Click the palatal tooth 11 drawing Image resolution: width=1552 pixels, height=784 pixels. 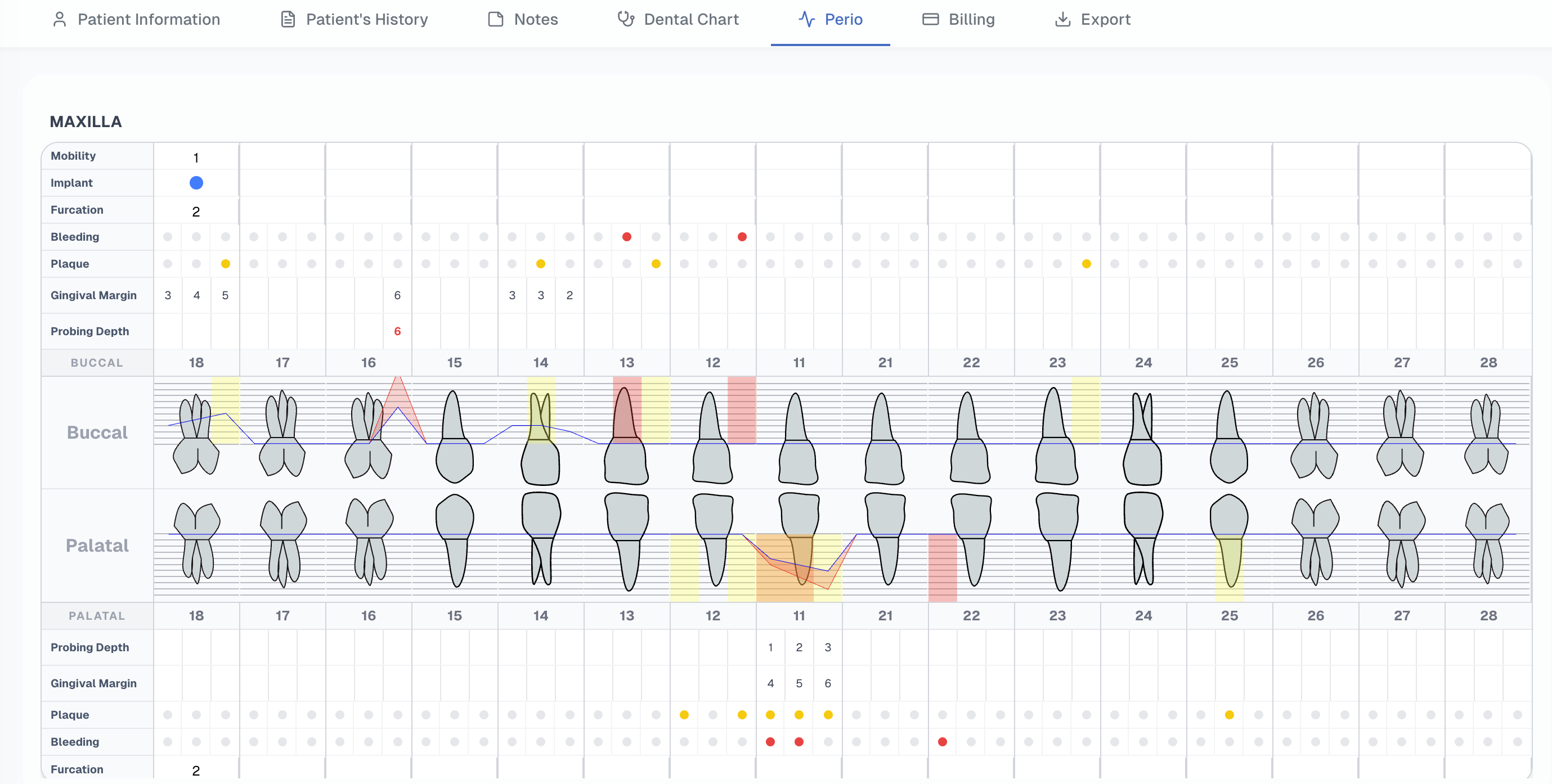tap(799, 539)
